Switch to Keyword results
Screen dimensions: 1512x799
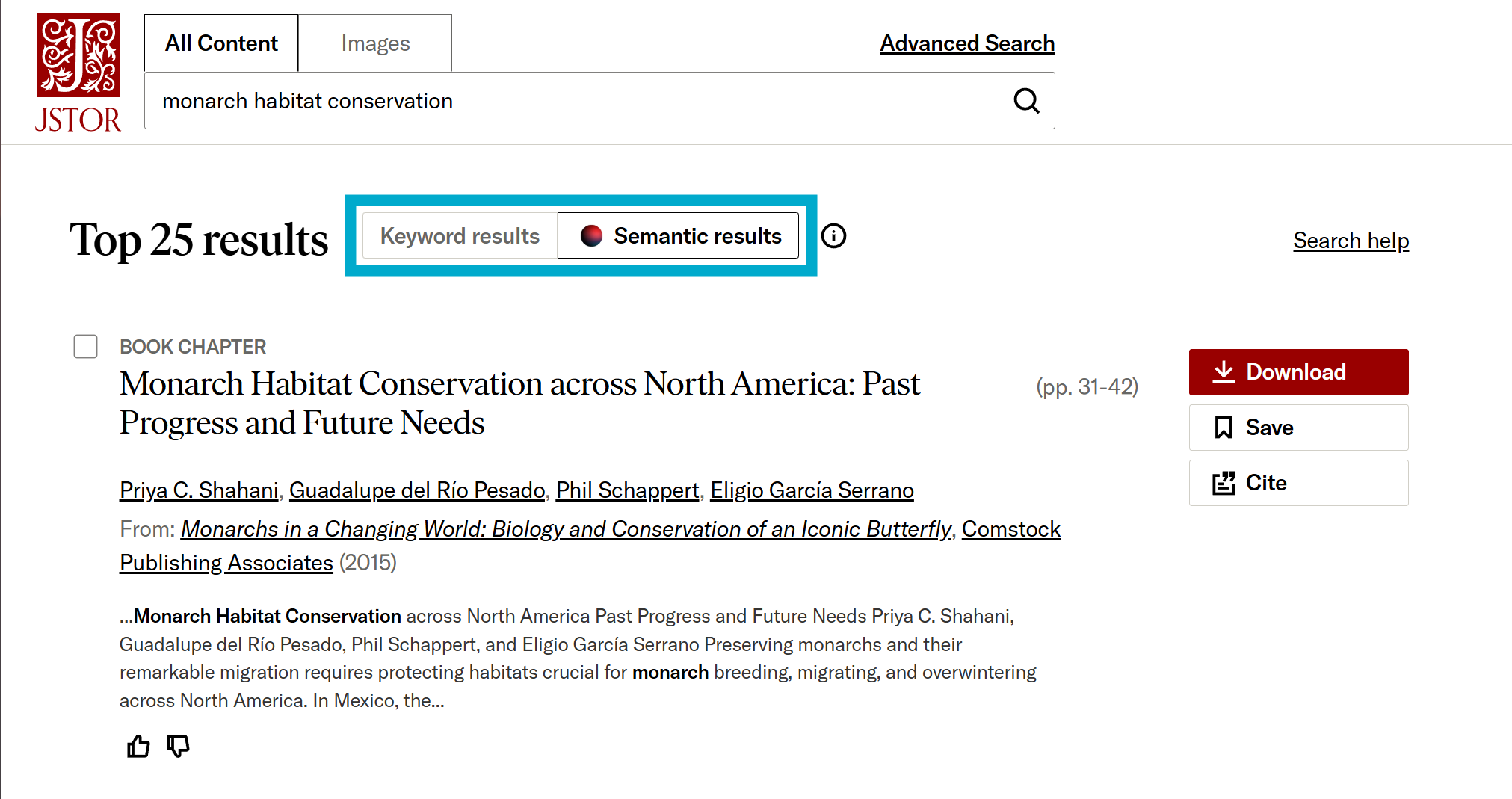[460, 236]
